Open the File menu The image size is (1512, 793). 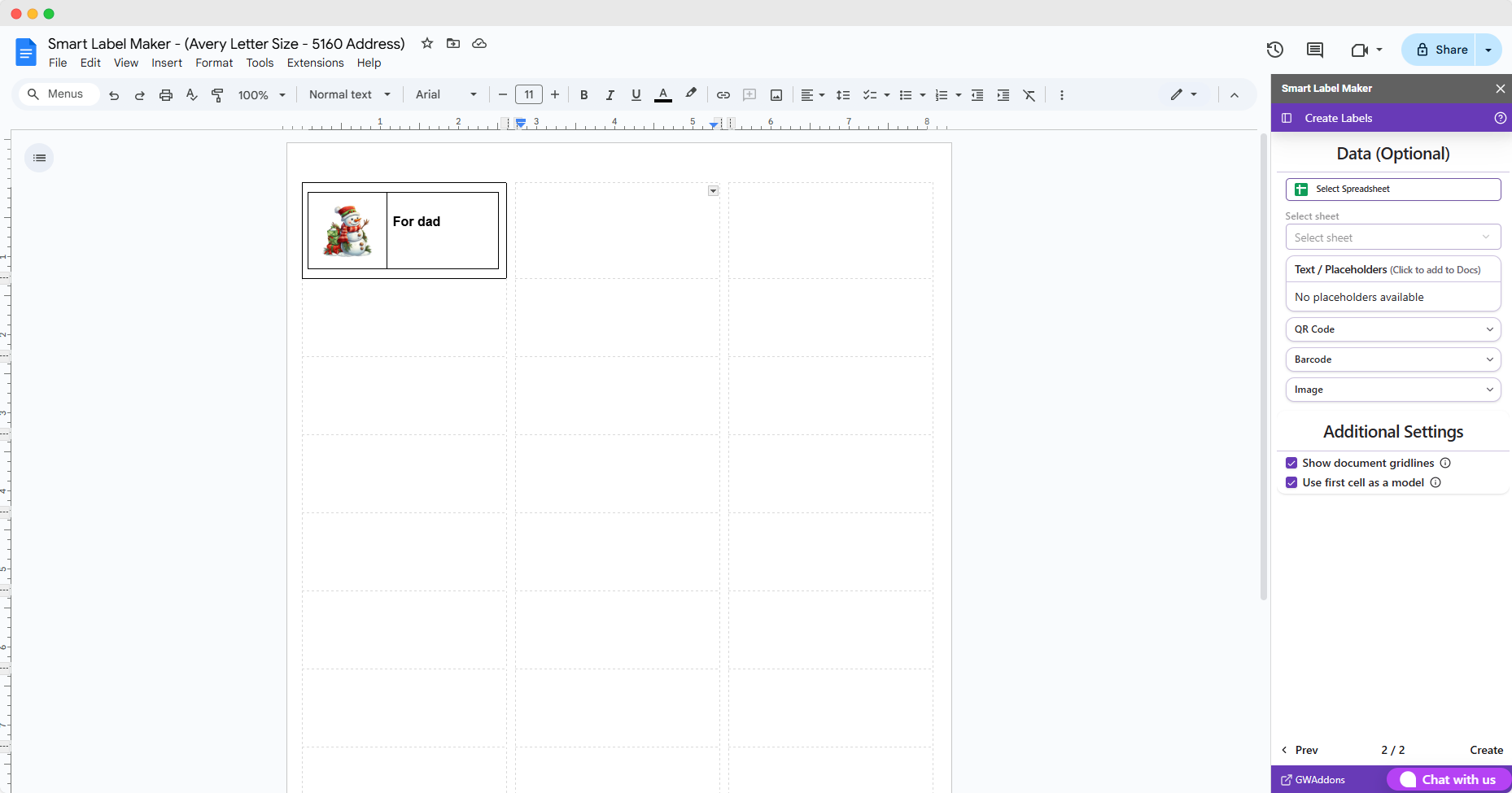click(58, 63)
